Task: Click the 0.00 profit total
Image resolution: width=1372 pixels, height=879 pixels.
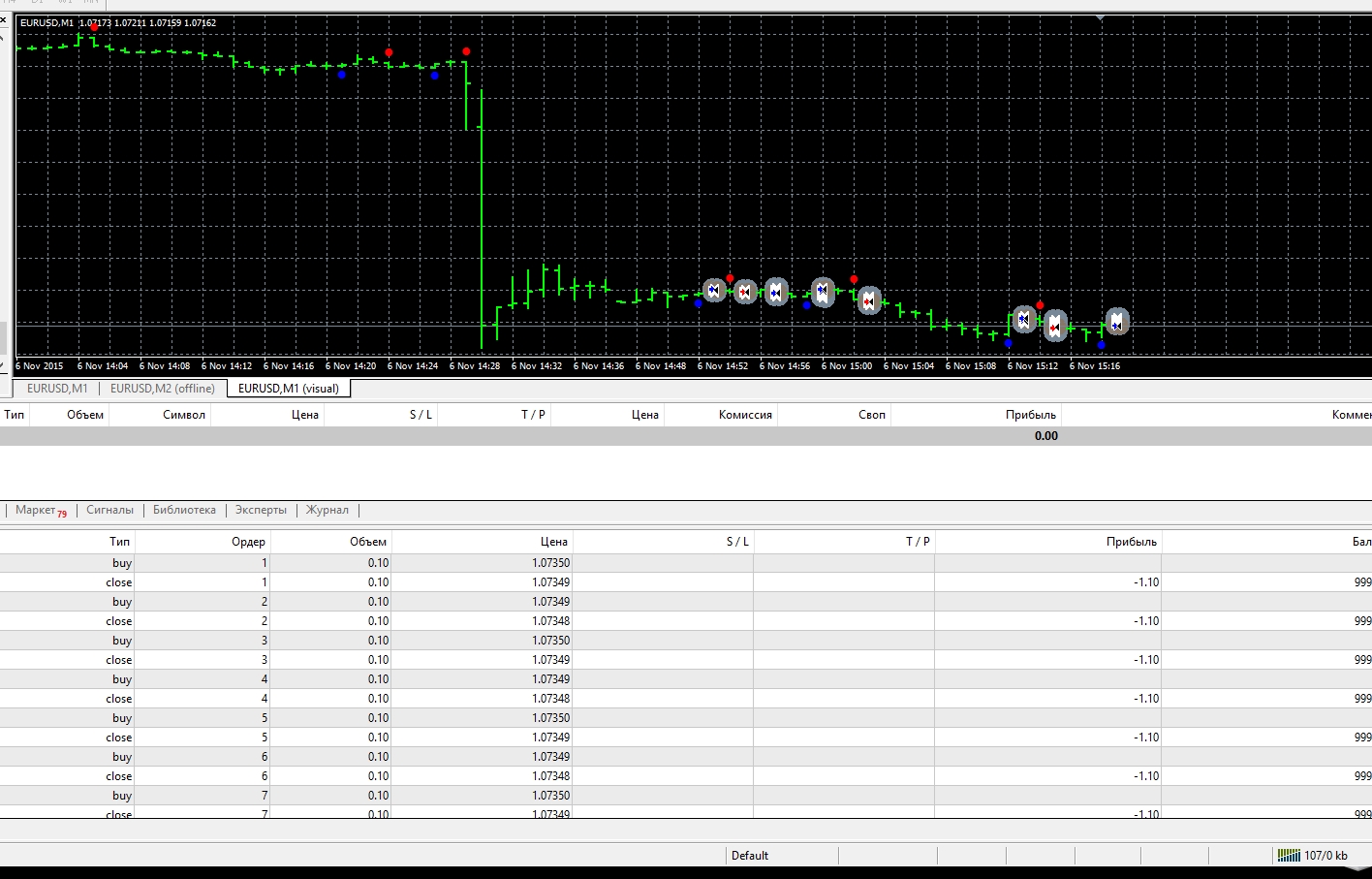Action: point(1046,436)
